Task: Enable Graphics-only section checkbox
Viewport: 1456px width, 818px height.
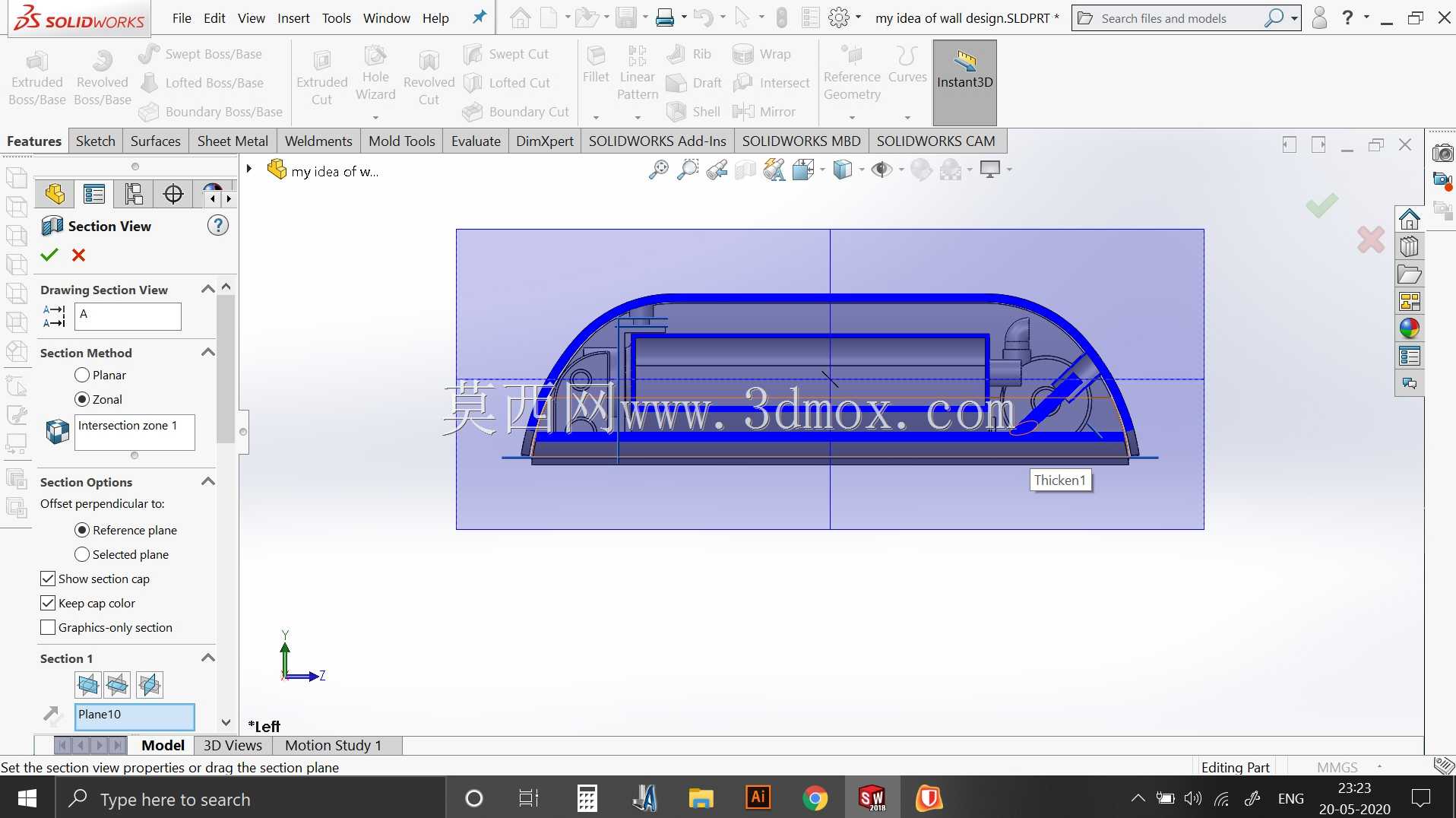Action: coord(48,628)
